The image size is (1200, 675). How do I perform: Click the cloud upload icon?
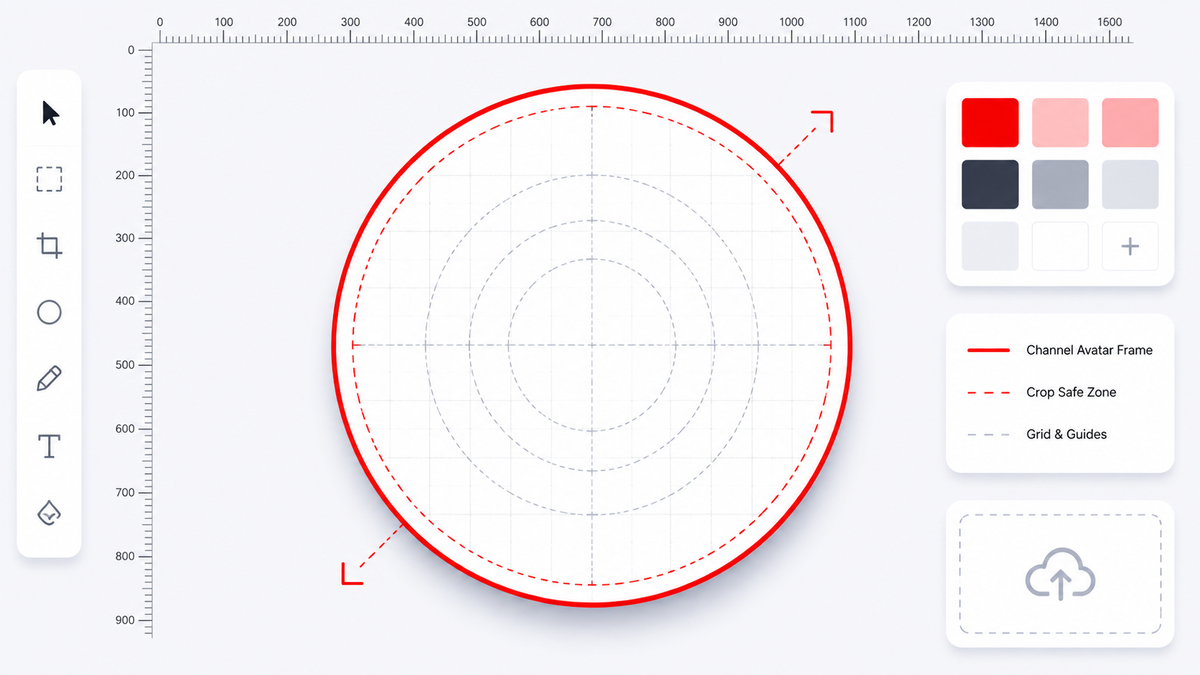(x=1060, y=574)
